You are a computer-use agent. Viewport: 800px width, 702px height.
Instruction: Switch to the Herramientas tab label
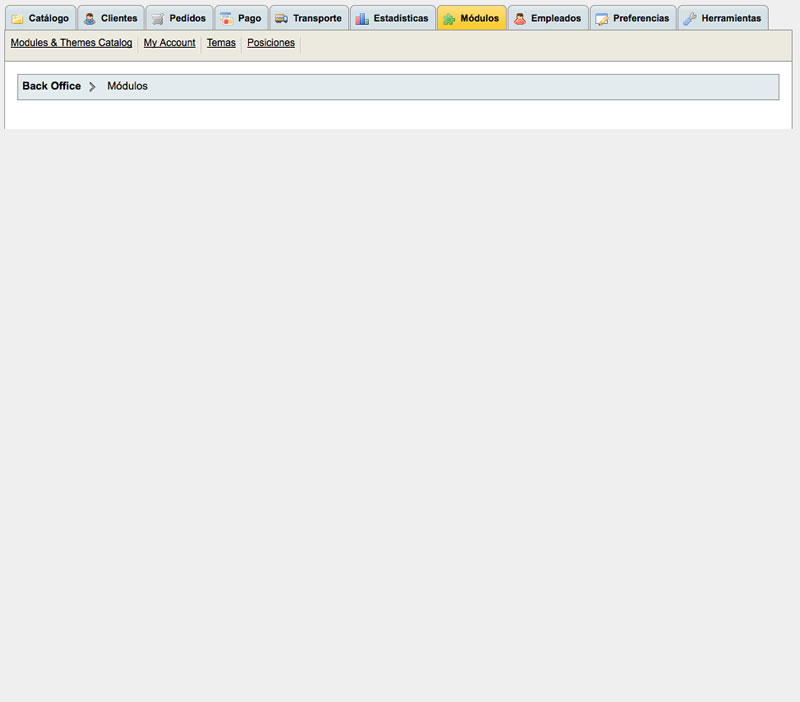pyautogui.click(x=731, y=19)
